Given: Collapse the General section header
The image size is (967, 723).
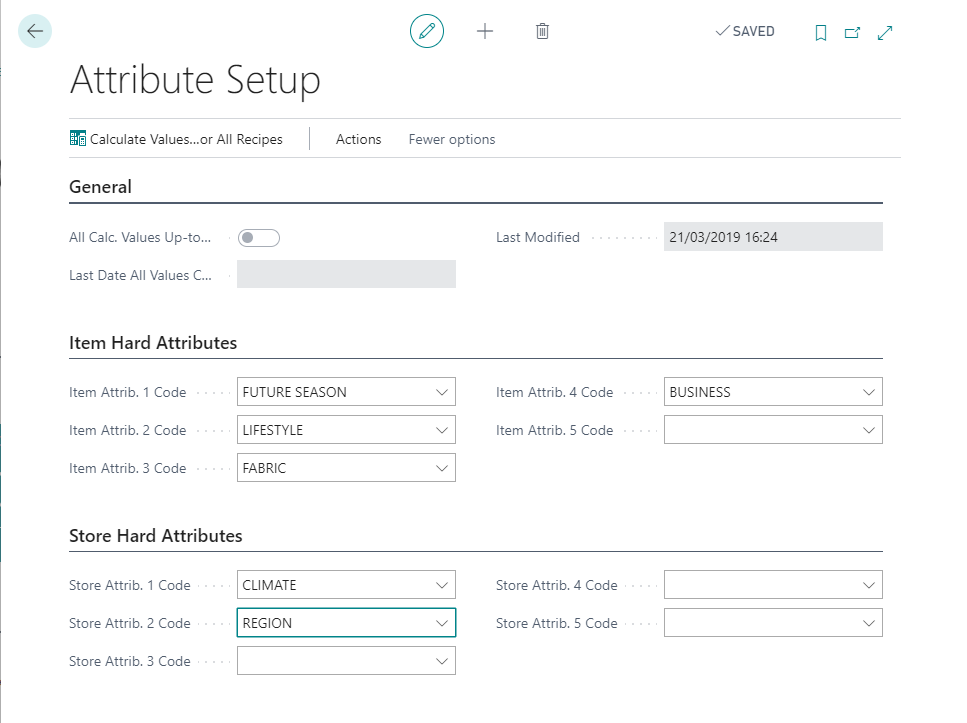Looking at the screenshot, I should pyautogui.click(x=100, y=187).
